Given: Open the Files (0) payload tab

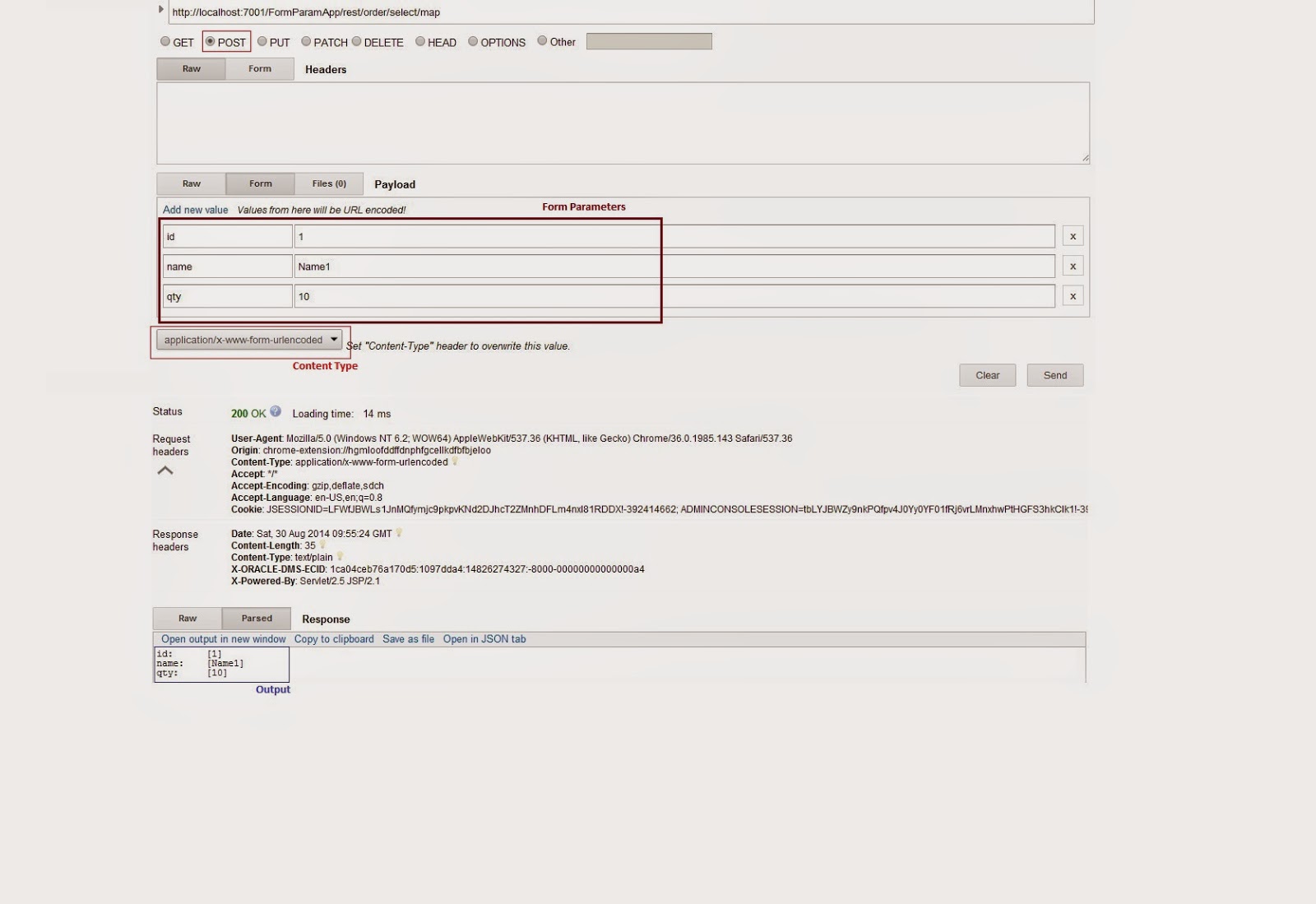Looking at the screenshot, I should (329, 184).
